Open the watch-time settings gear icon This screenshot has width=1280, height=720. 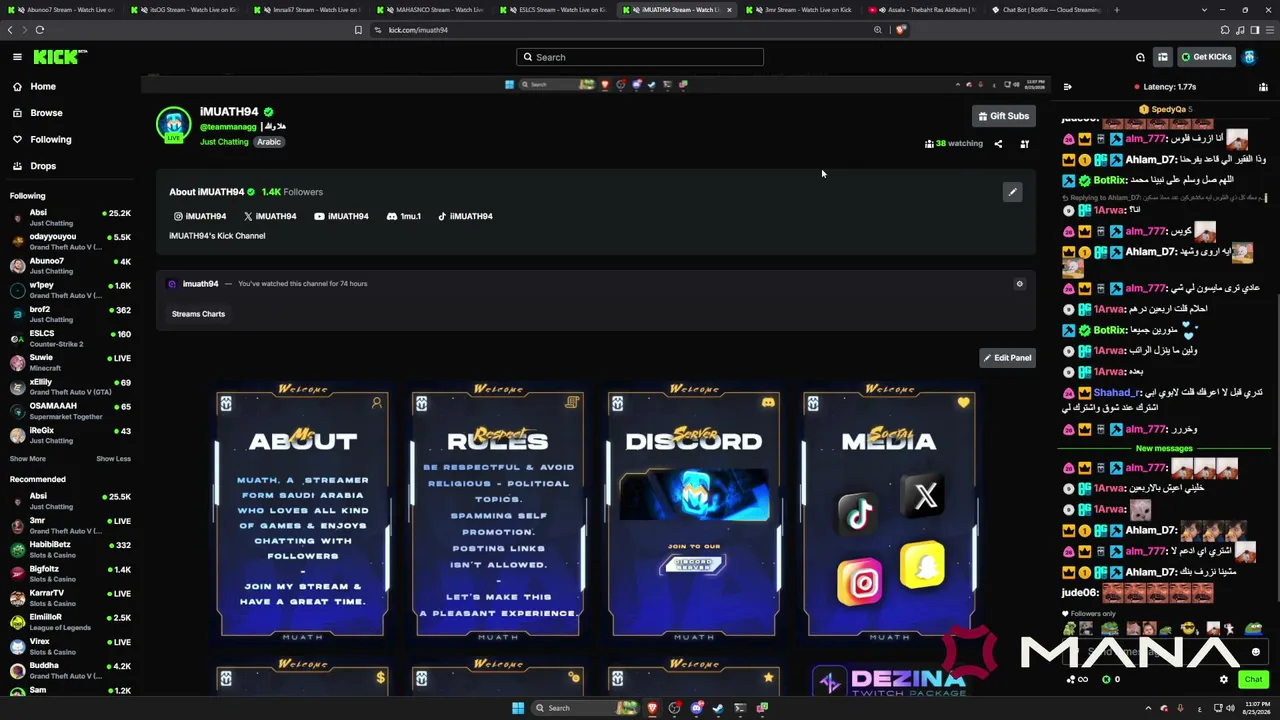click(x=1020, y=284)
